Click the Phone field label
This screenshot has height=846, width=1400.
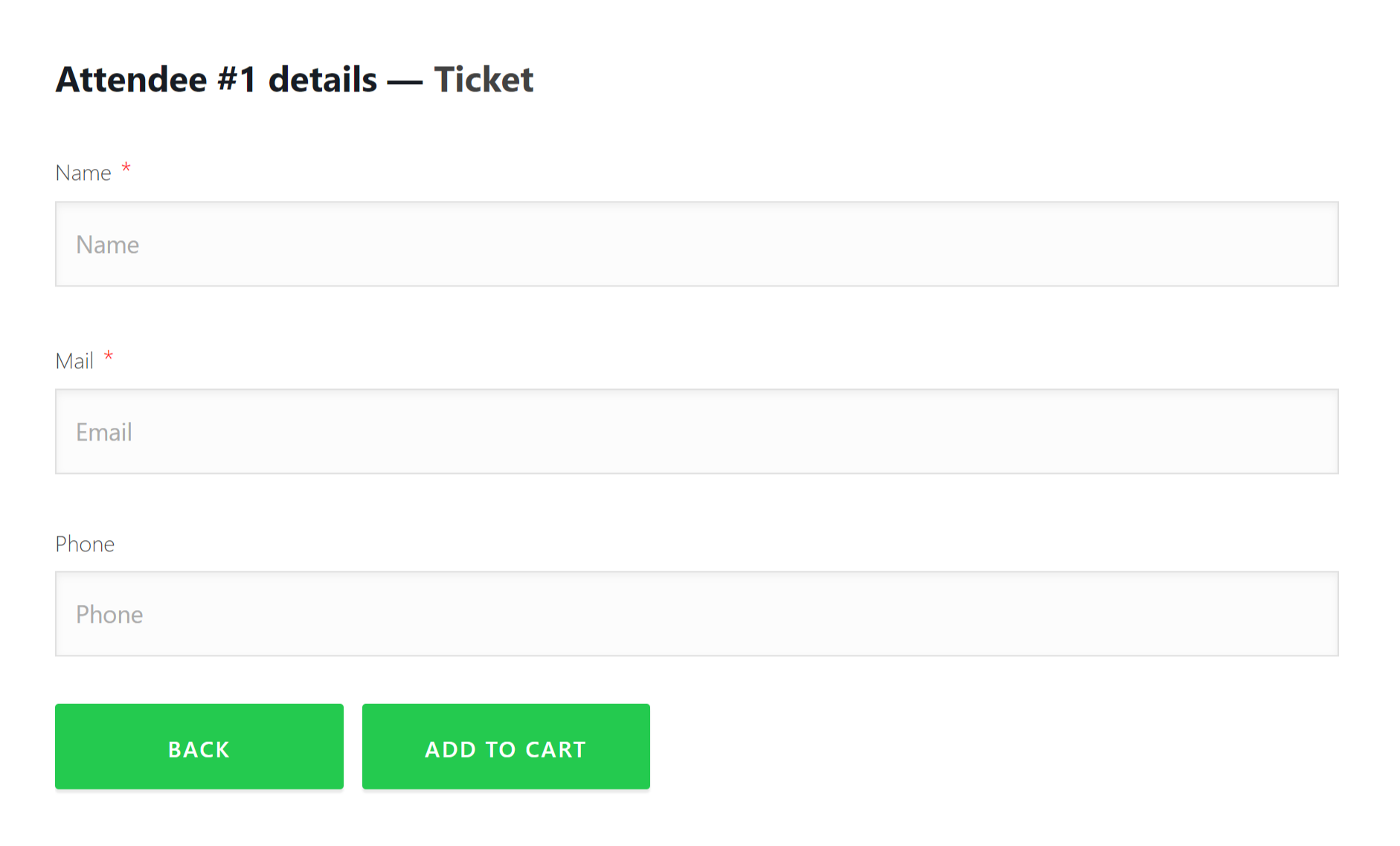click(85, 544)
